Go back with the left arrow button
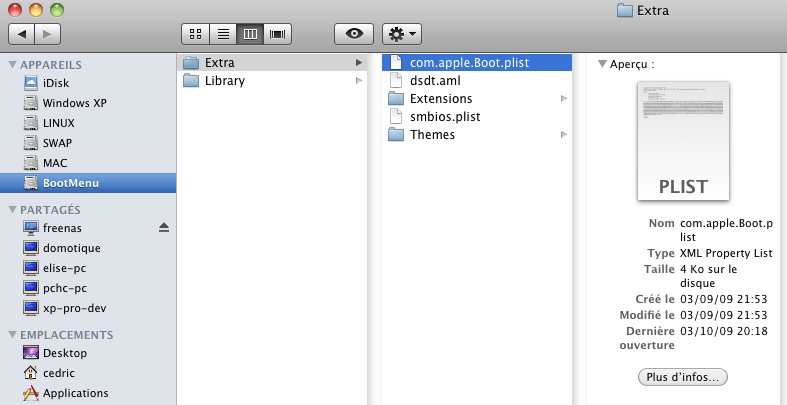787x405 pixels. pos(22,34)
